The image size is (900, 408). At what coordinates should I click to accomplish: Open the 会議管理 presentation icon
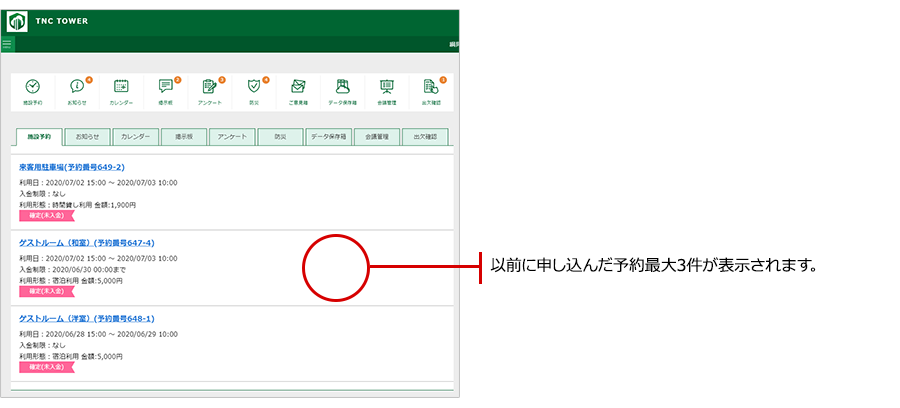[386, 87]
